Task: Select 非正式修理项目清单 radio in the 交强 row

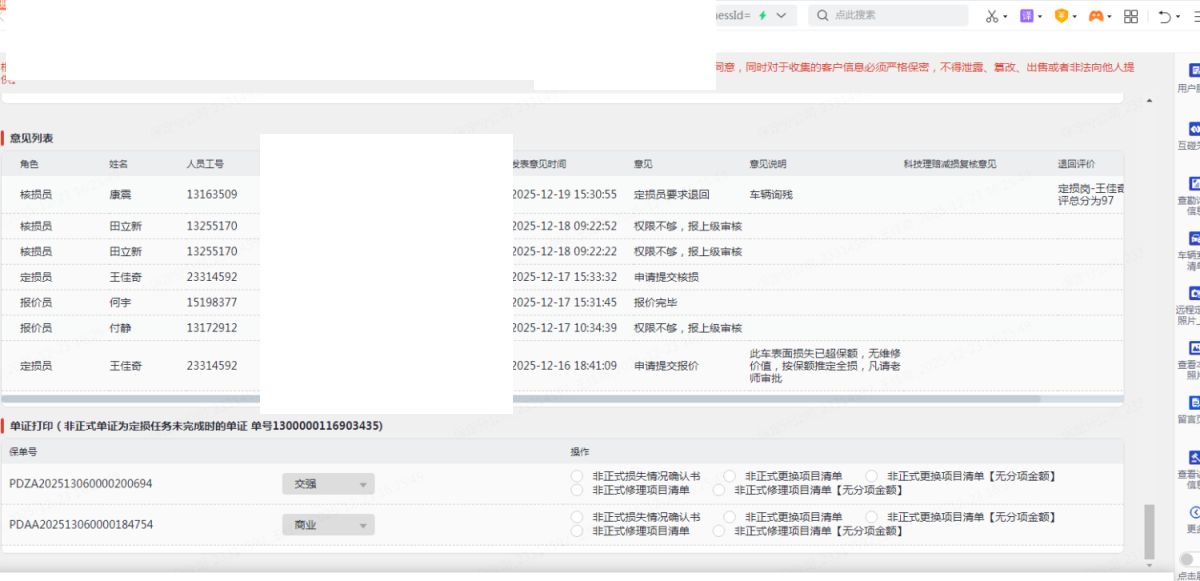Action: (576, 490)
